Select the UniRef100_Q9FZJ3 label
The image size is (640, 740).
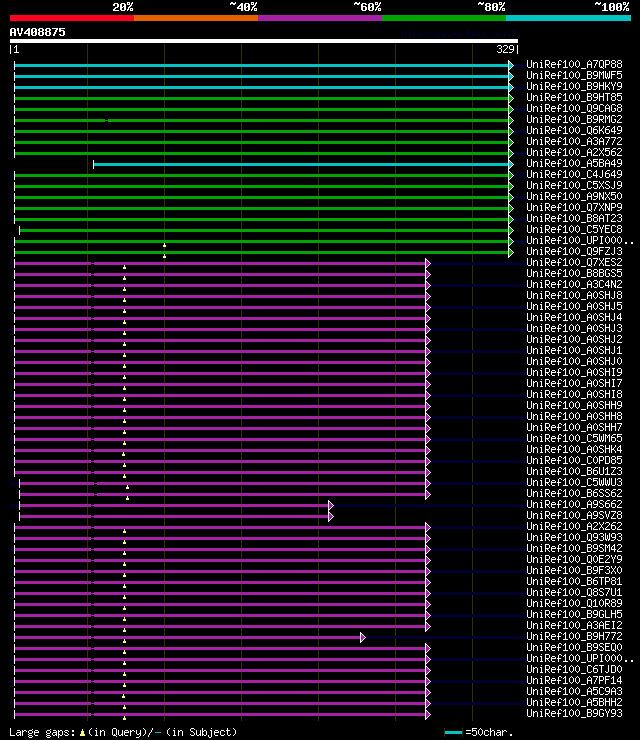point(574,251)
